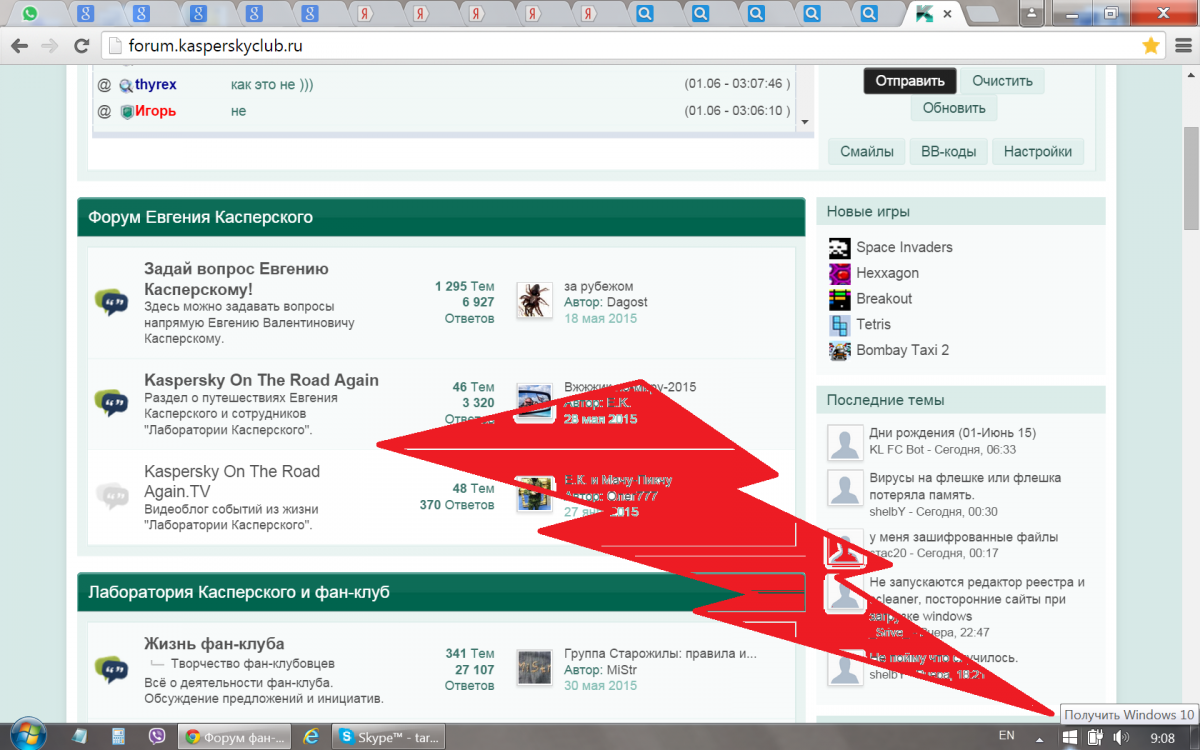Bookmark this page with the star icon
Viewport: 1200px width, 750px height.
[x=1151, y=46]
